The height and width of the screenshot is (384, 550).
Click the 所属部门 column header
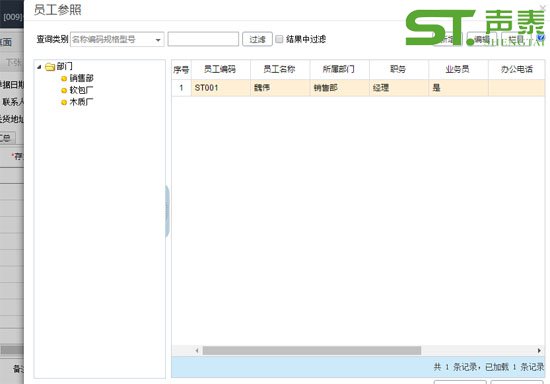[x=339, y=69]
